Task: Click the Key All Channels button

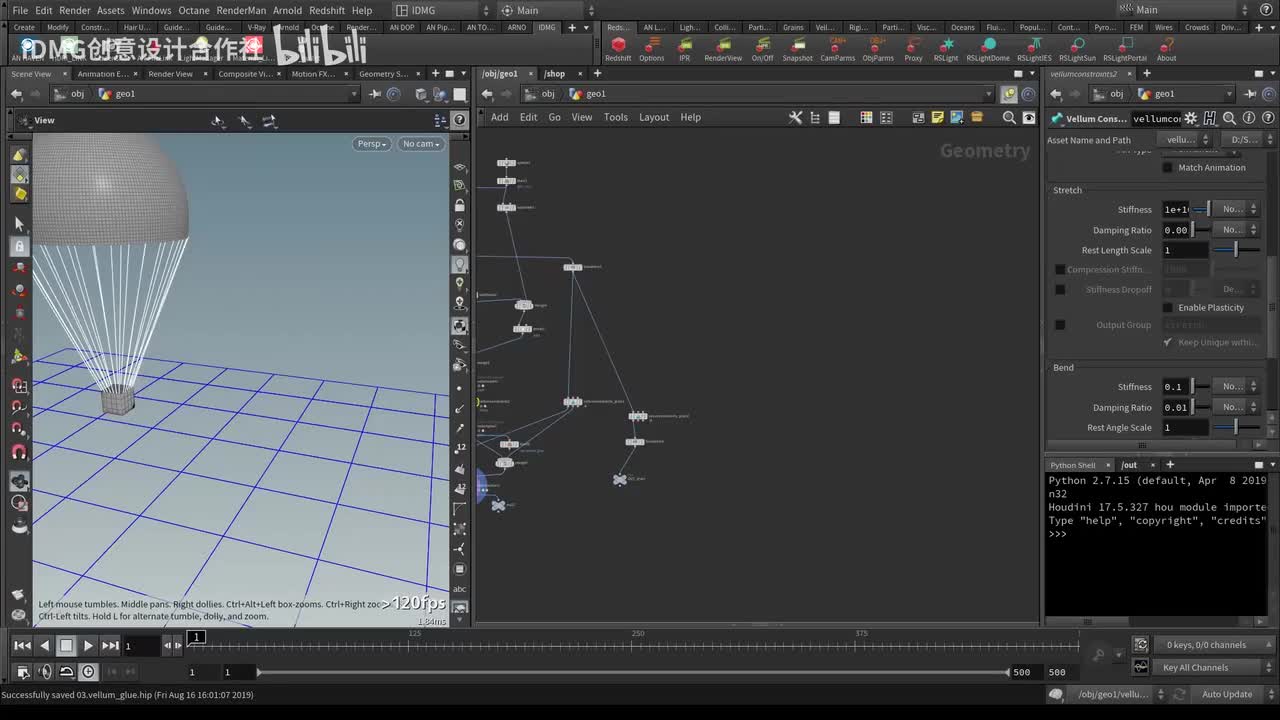Action: (x=1195, y=668)
